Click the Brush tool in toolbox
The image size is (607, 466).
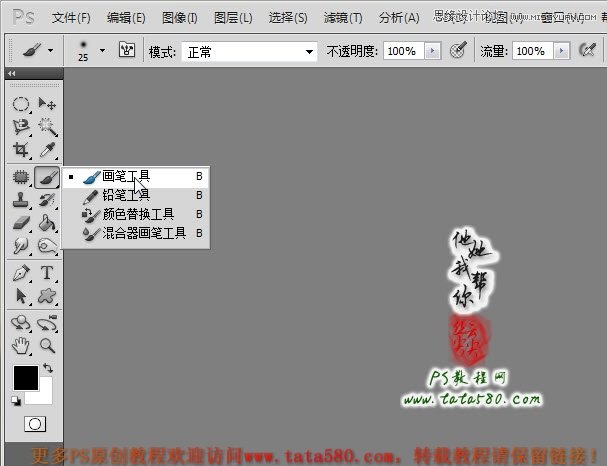click(47, 177)
